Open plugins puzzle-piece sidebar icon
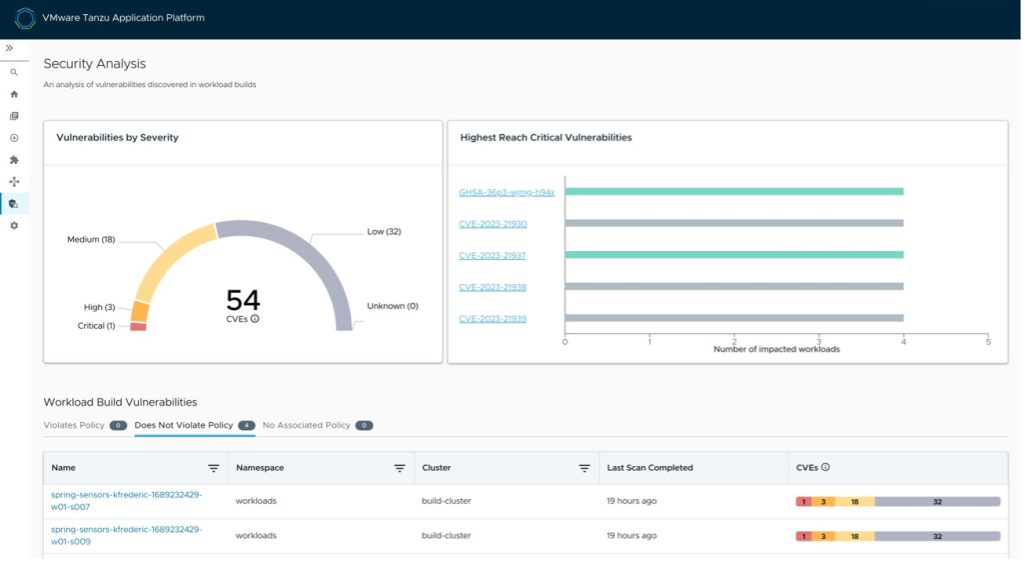The height and width of the screenshot is (561, 1024). pyautogui.click(x=14, y=160)
